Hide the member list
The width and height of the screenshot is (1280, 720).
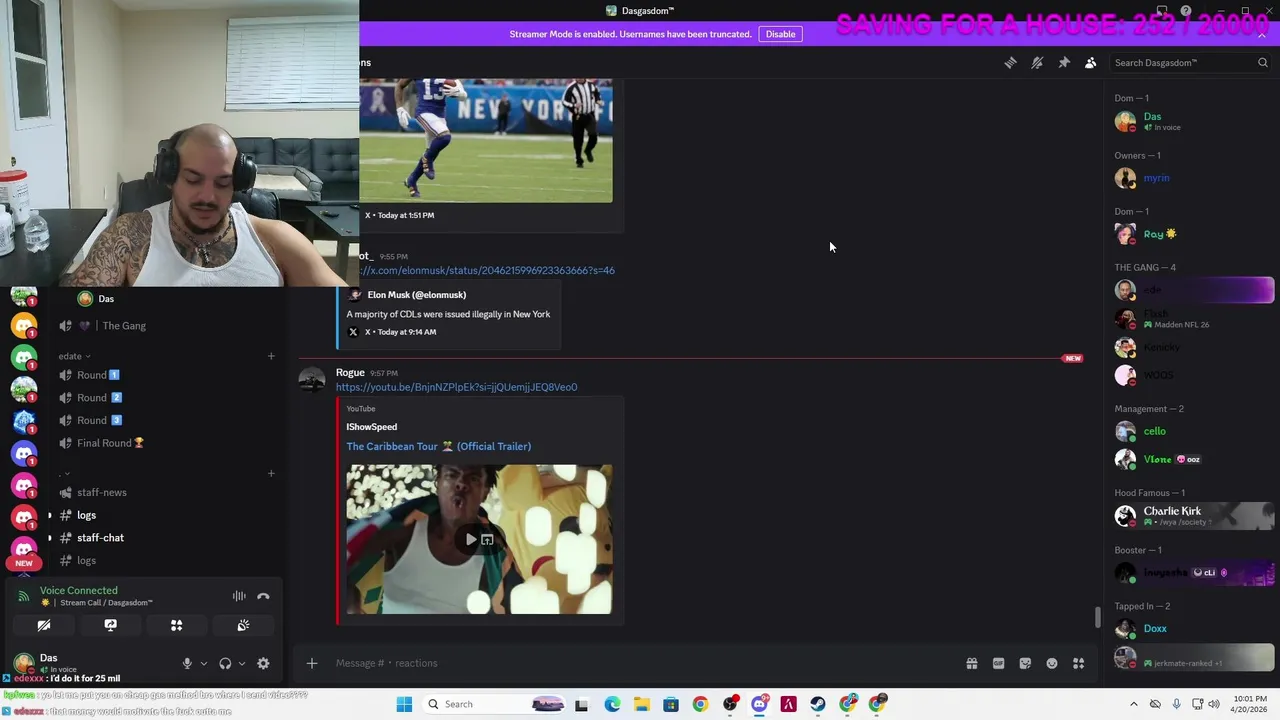coord(1091,63)
